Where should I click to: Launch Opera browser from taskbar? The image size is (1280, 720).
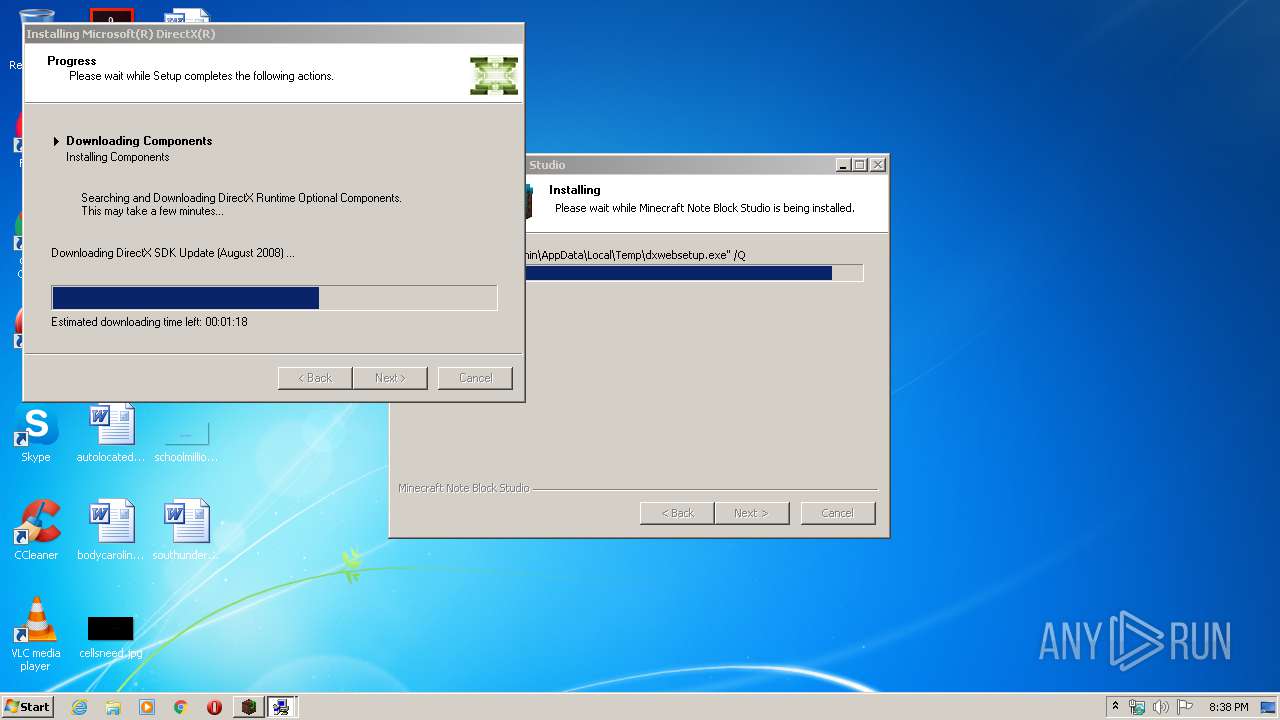pos(214,707)
